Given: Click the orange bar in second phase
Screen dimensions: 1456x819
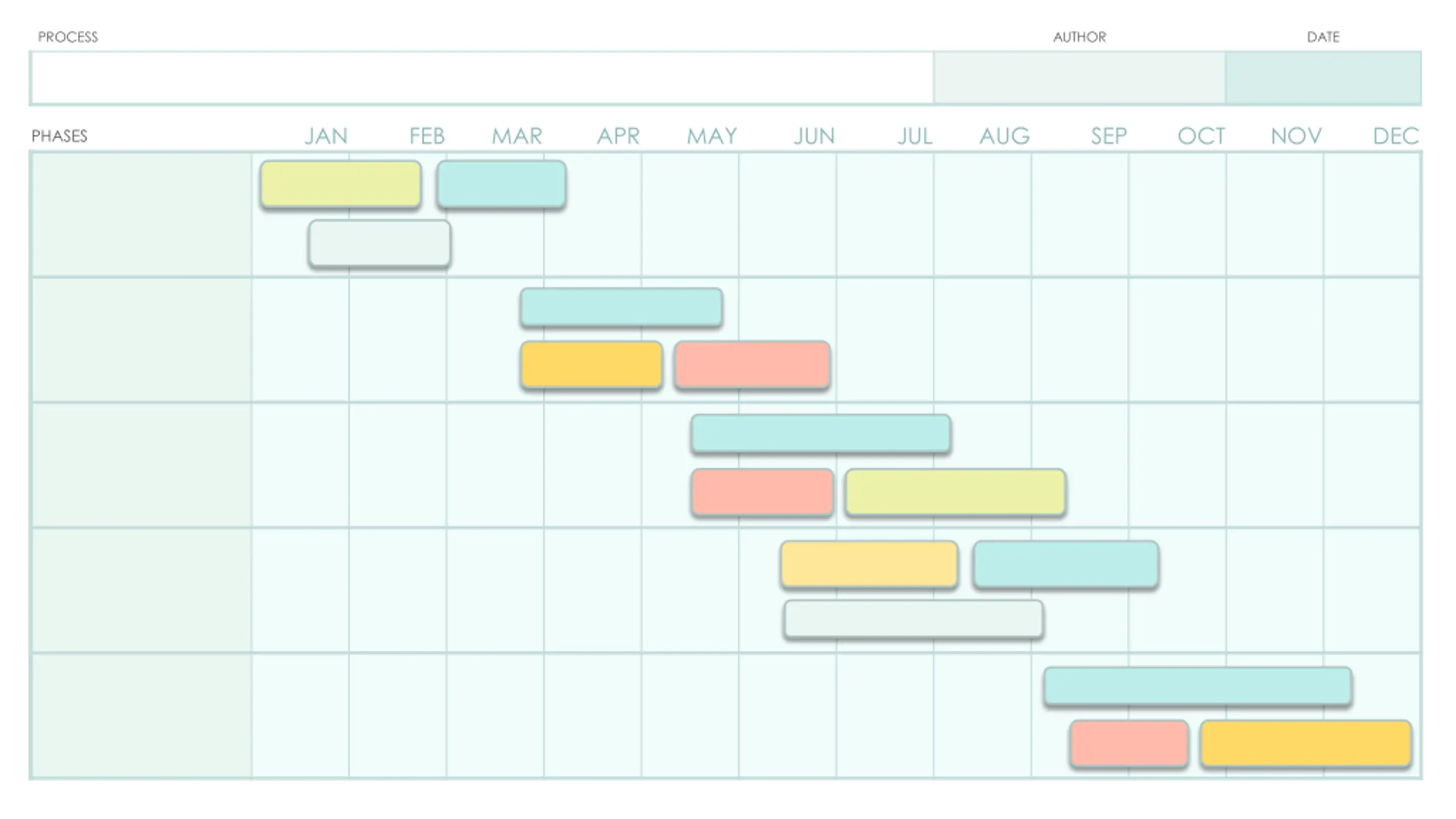Looking at the screenshot, I should coord(591,365).
